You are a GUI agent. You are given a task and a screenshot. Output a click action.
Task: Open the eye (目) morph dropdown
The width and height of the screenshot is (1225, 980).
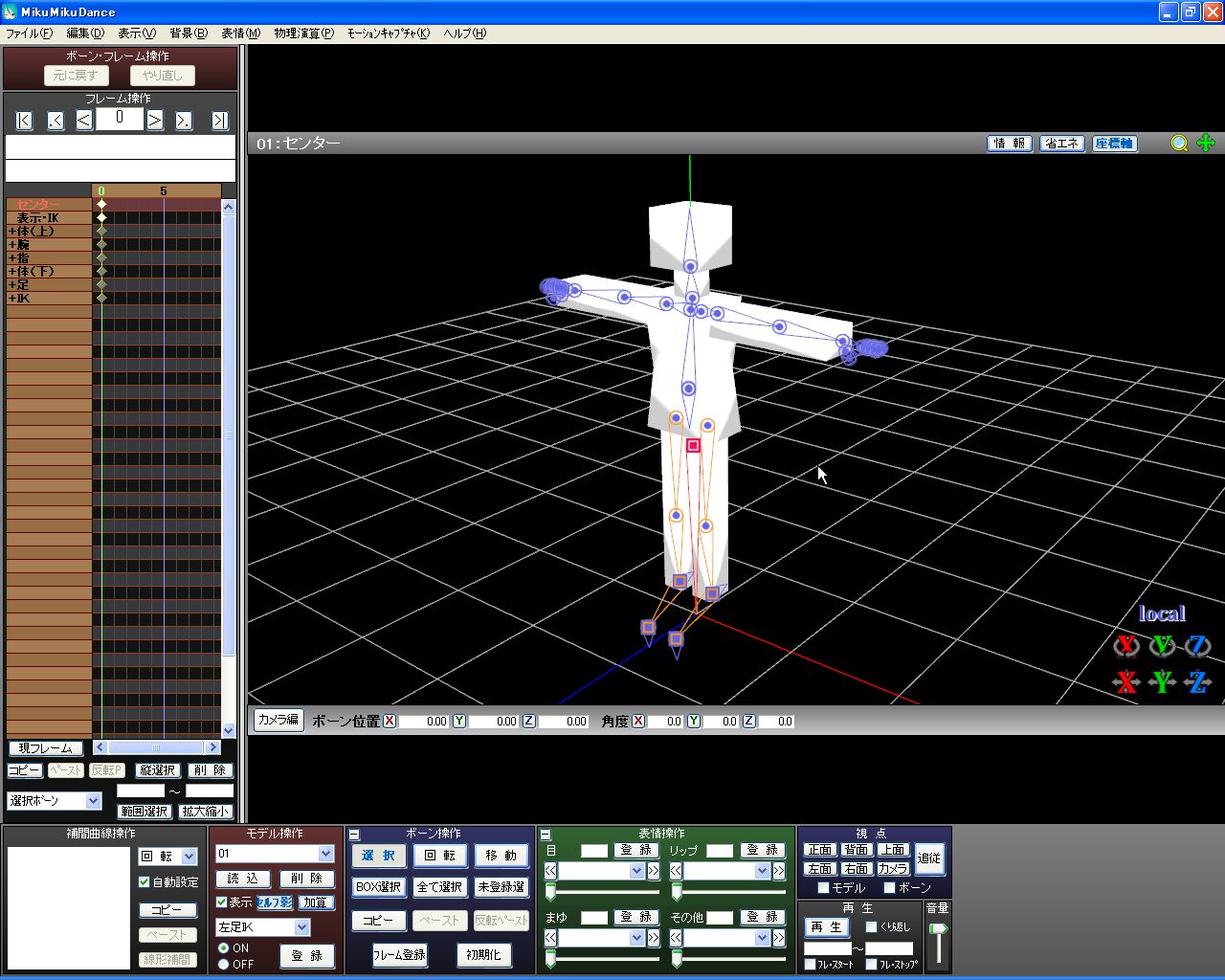click(637, 871)
